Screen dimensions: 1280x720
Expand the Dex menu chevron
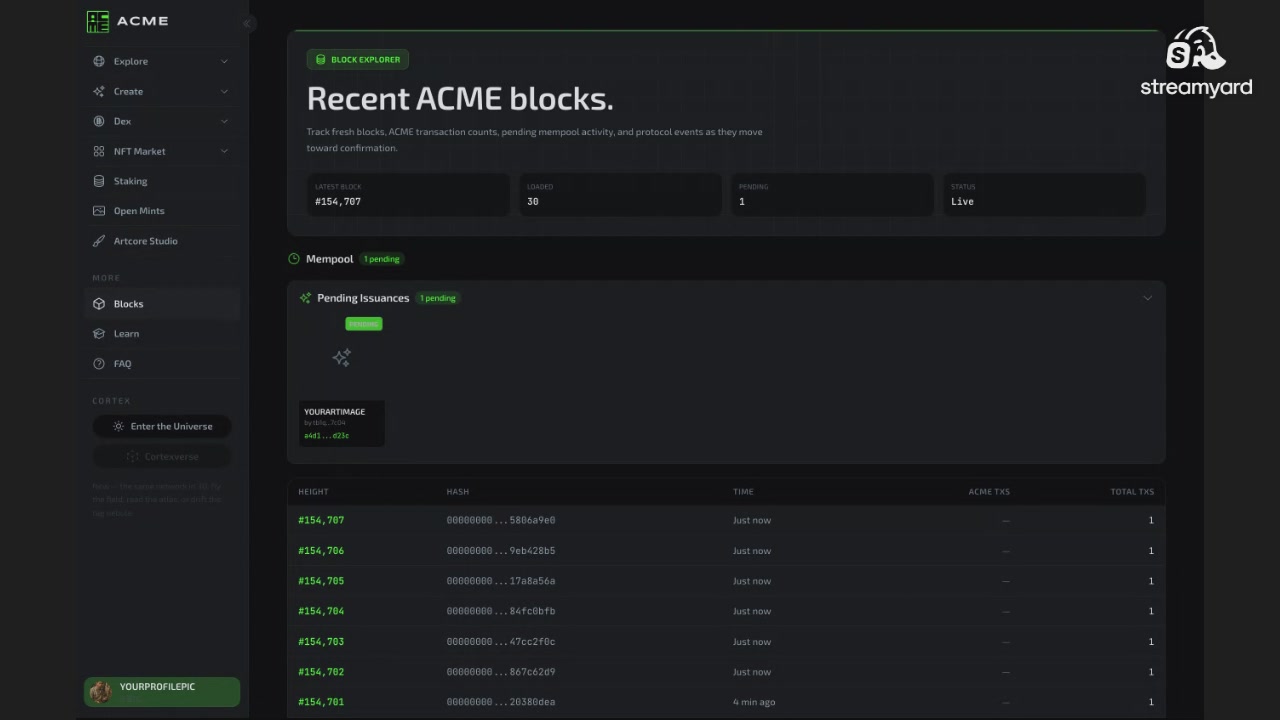pos(224,121)
